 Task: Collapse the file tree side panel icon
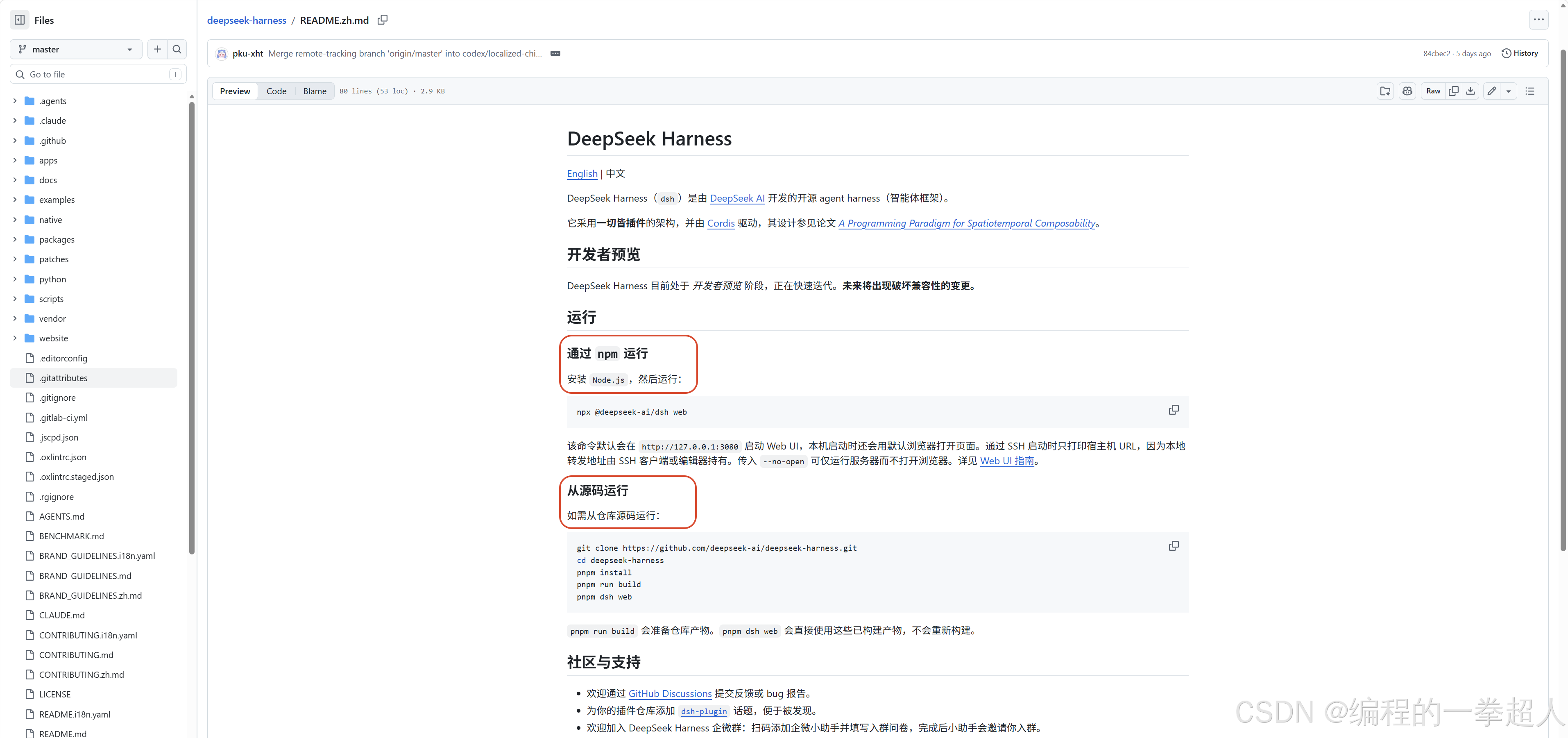[x=20, y=20]
